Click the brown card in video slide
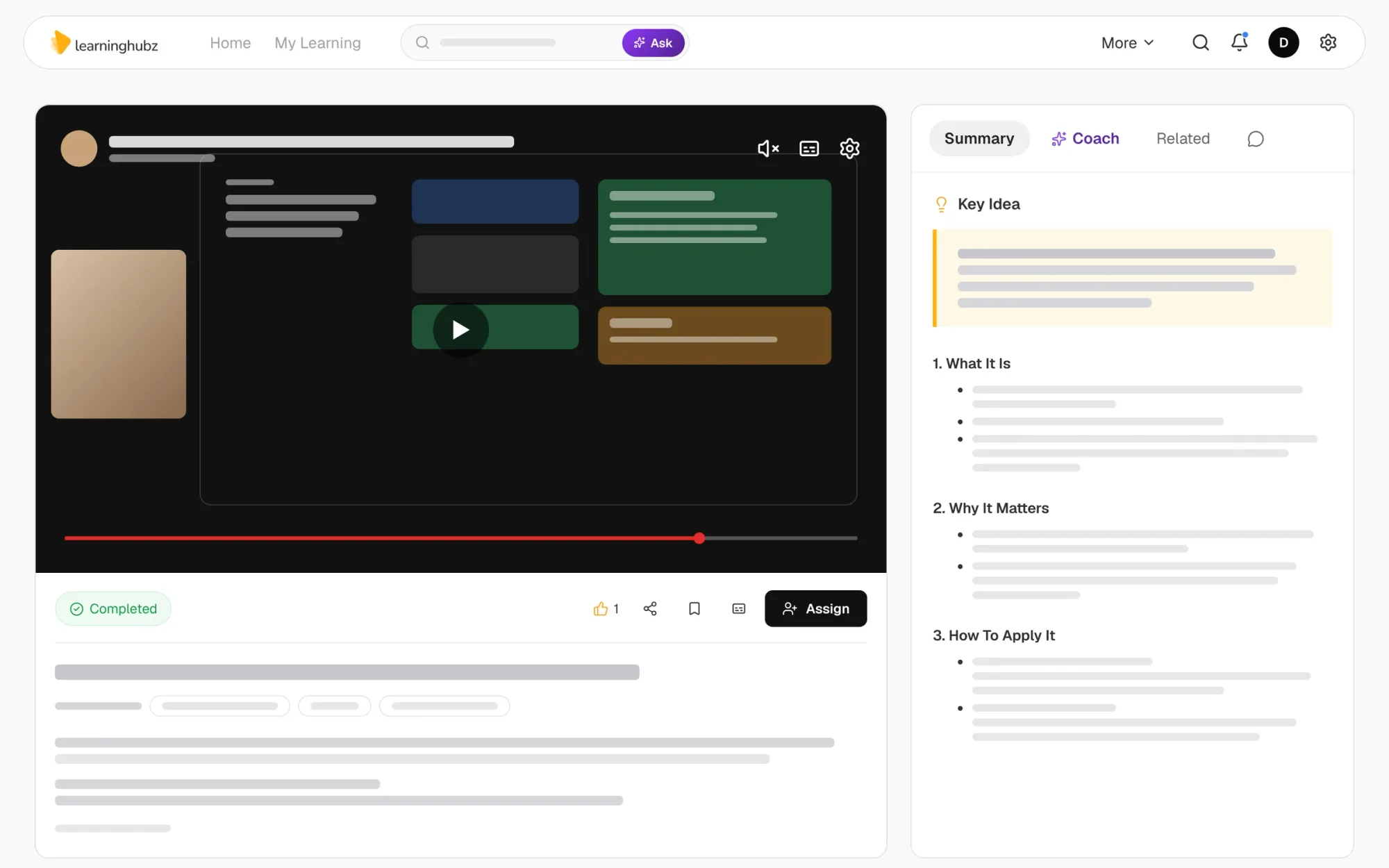Screen dimensions: 1389x868 point(715,335)
